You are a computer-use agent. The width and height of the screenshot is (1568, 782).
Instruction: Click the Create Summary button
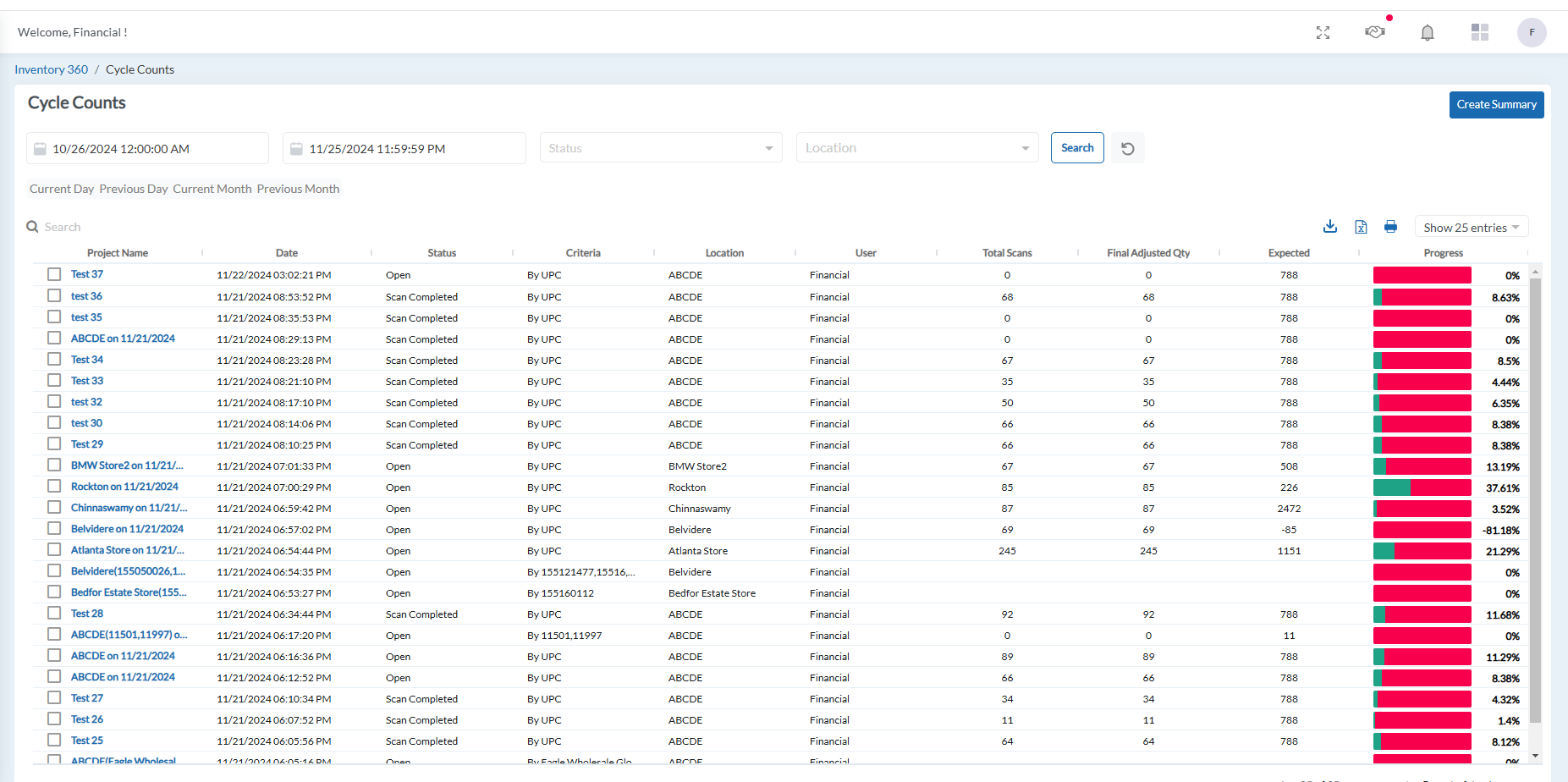pos(1496,104)
